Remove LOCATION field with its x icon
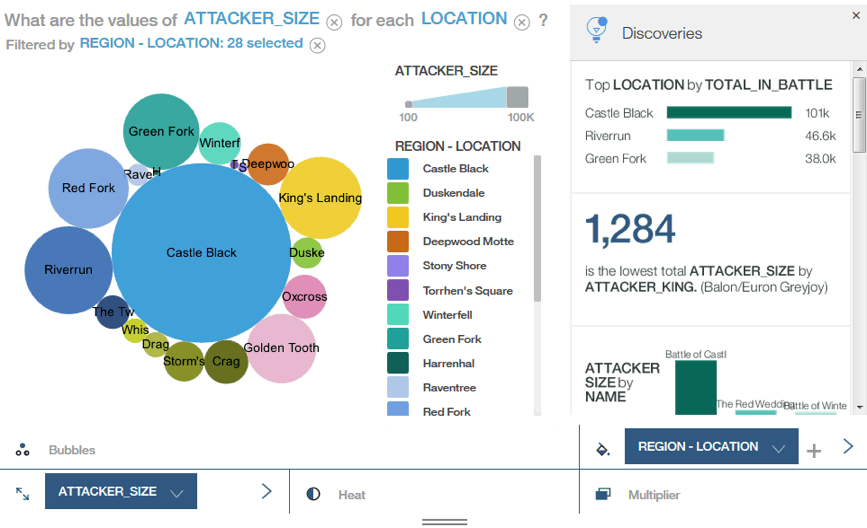Image resolution: width=867 pixels, height=528 pixels. (521, 22)
